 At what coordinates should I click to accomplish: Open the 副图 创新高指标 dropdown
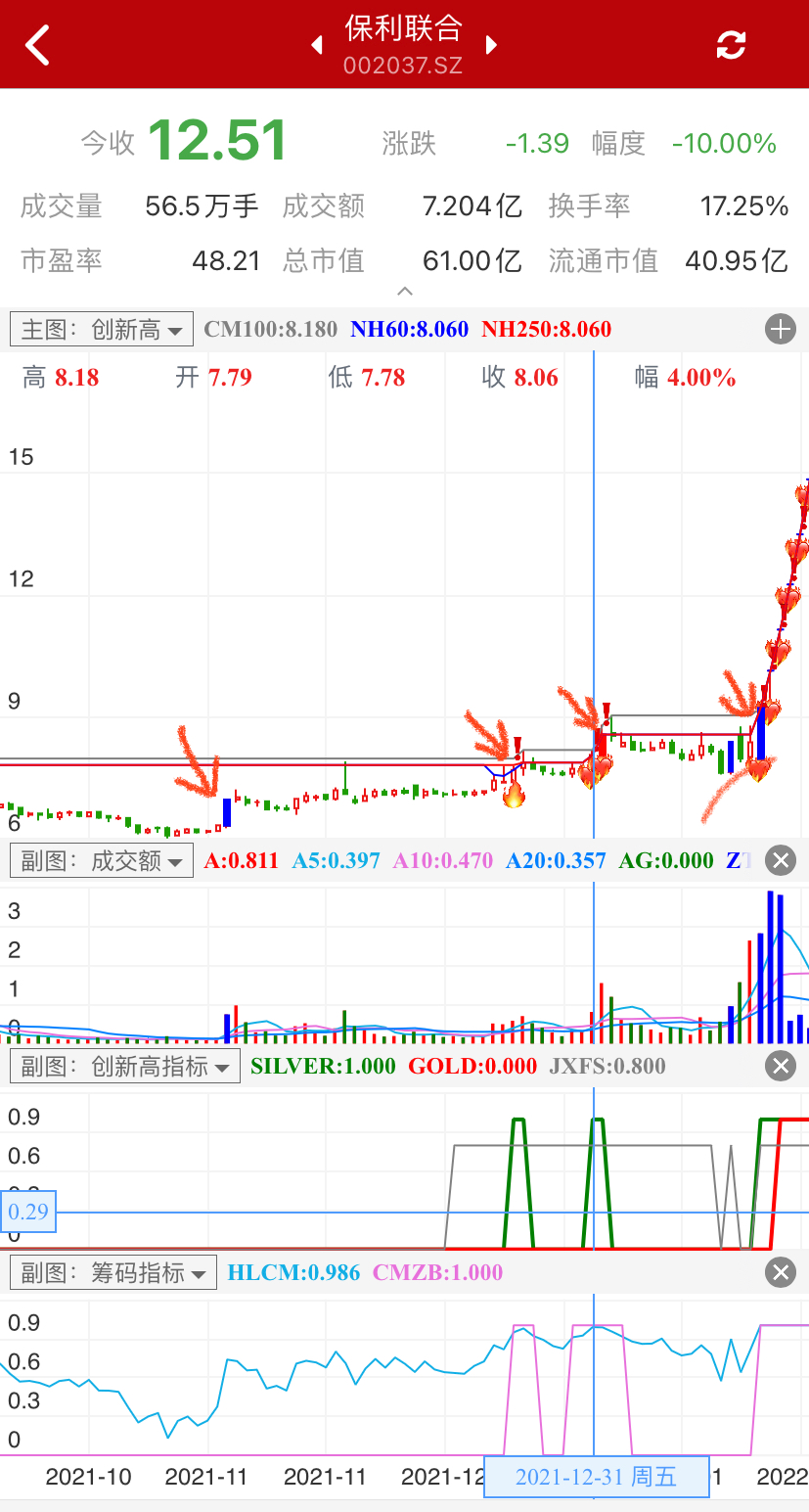click(125, 1066)
